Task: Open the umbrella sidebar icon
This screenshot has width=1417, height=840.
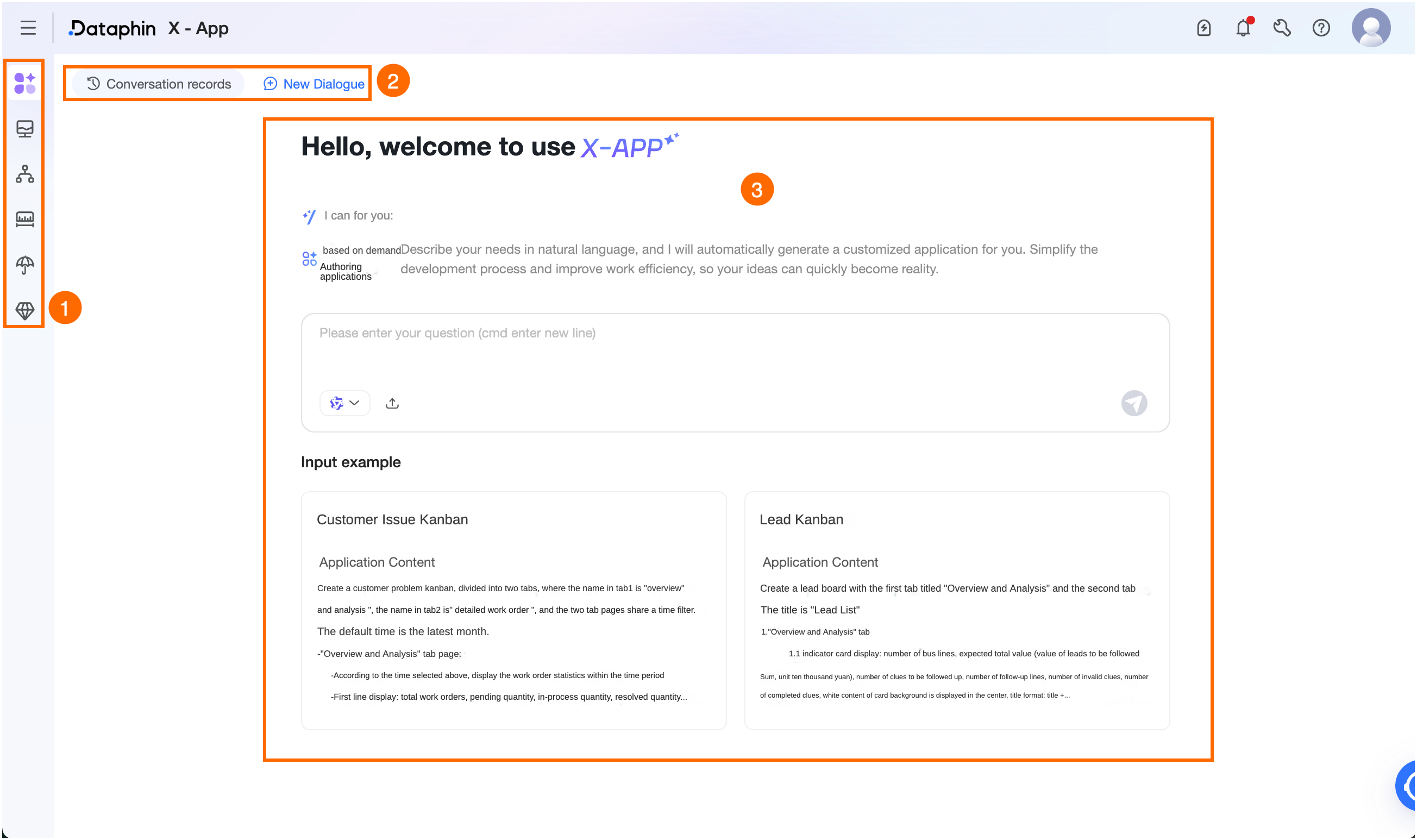Action: 25,265
